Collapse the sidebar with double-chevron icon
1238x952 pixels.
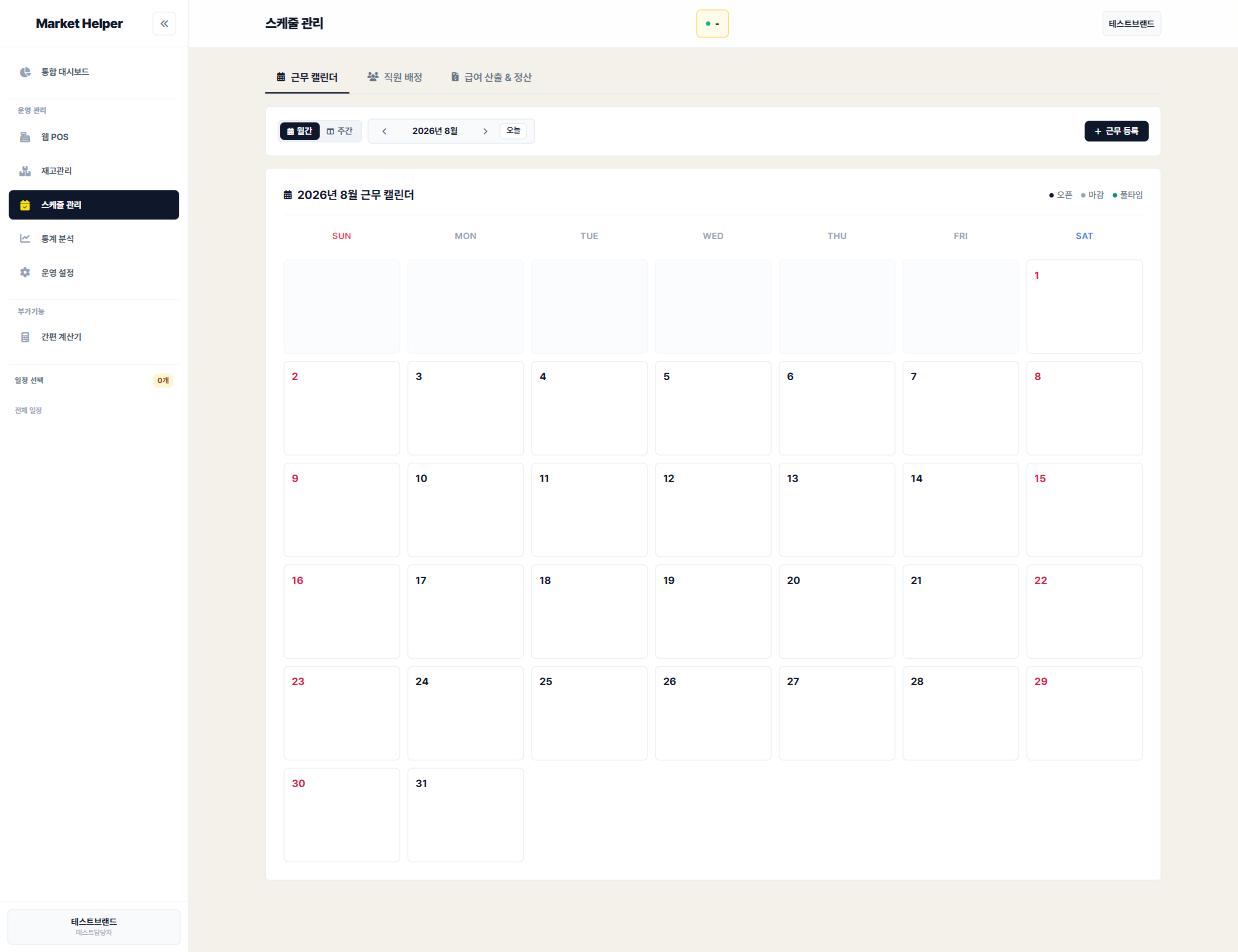click(164, 23)
